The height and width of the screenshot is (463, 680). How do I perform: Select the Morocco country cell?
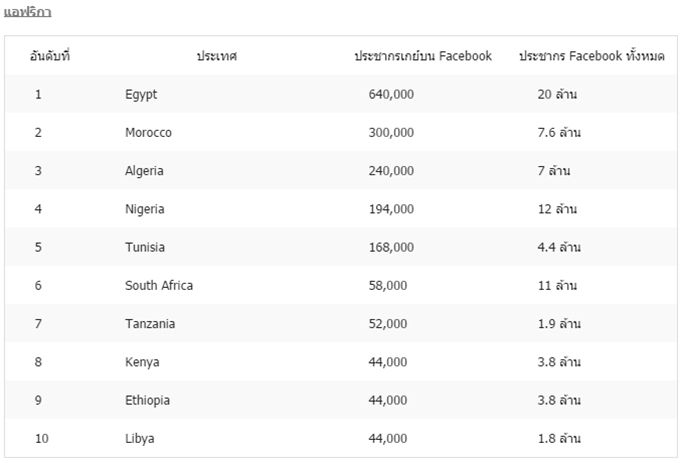[x=148, y=133]
